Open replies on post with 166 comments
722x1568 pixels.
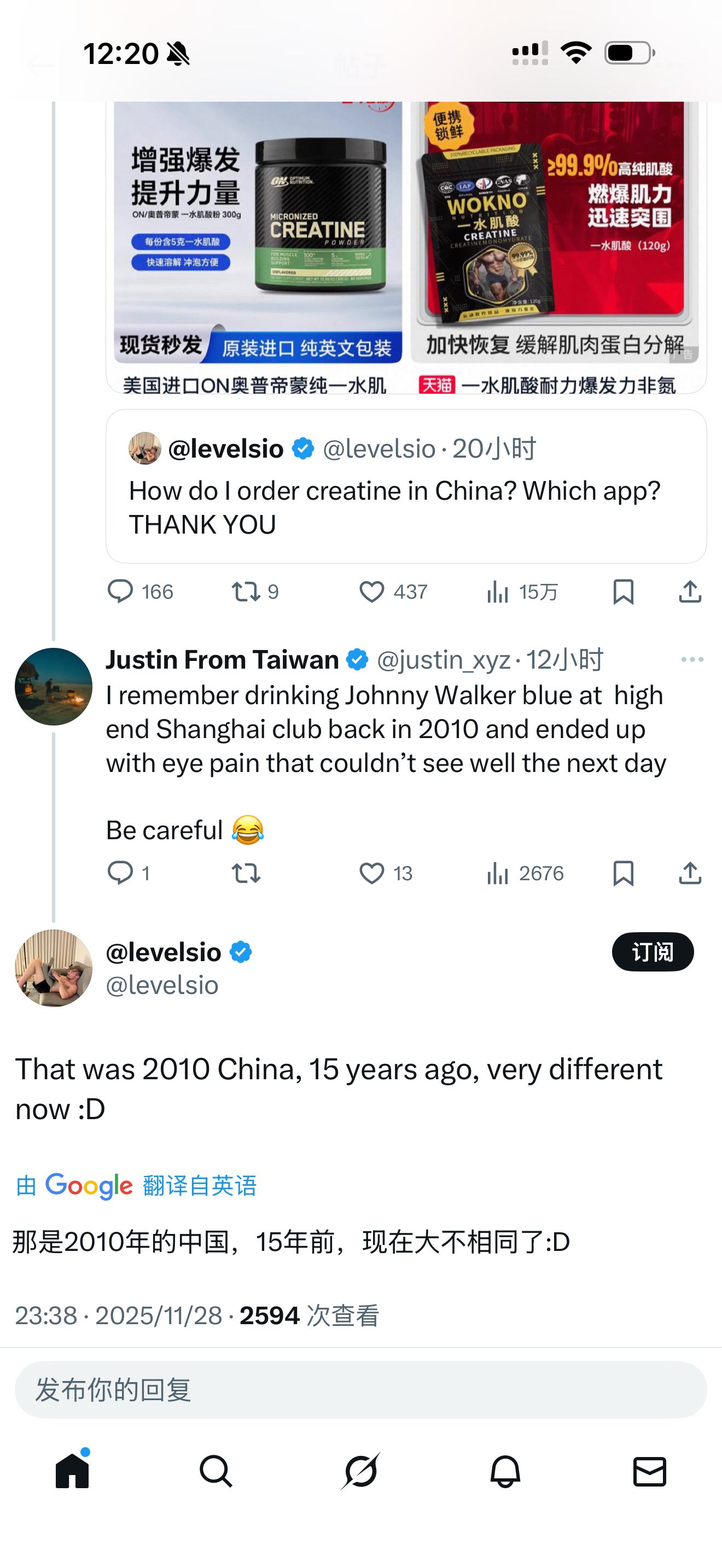click(x=120, y=592)
